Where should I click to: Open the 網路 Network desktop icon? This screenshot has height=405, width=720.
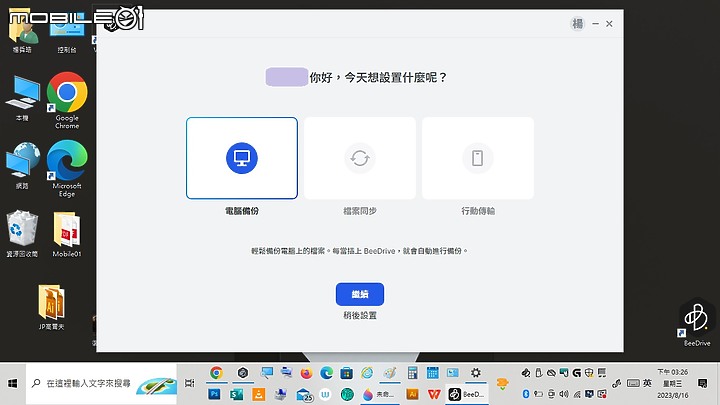[22, 166]
